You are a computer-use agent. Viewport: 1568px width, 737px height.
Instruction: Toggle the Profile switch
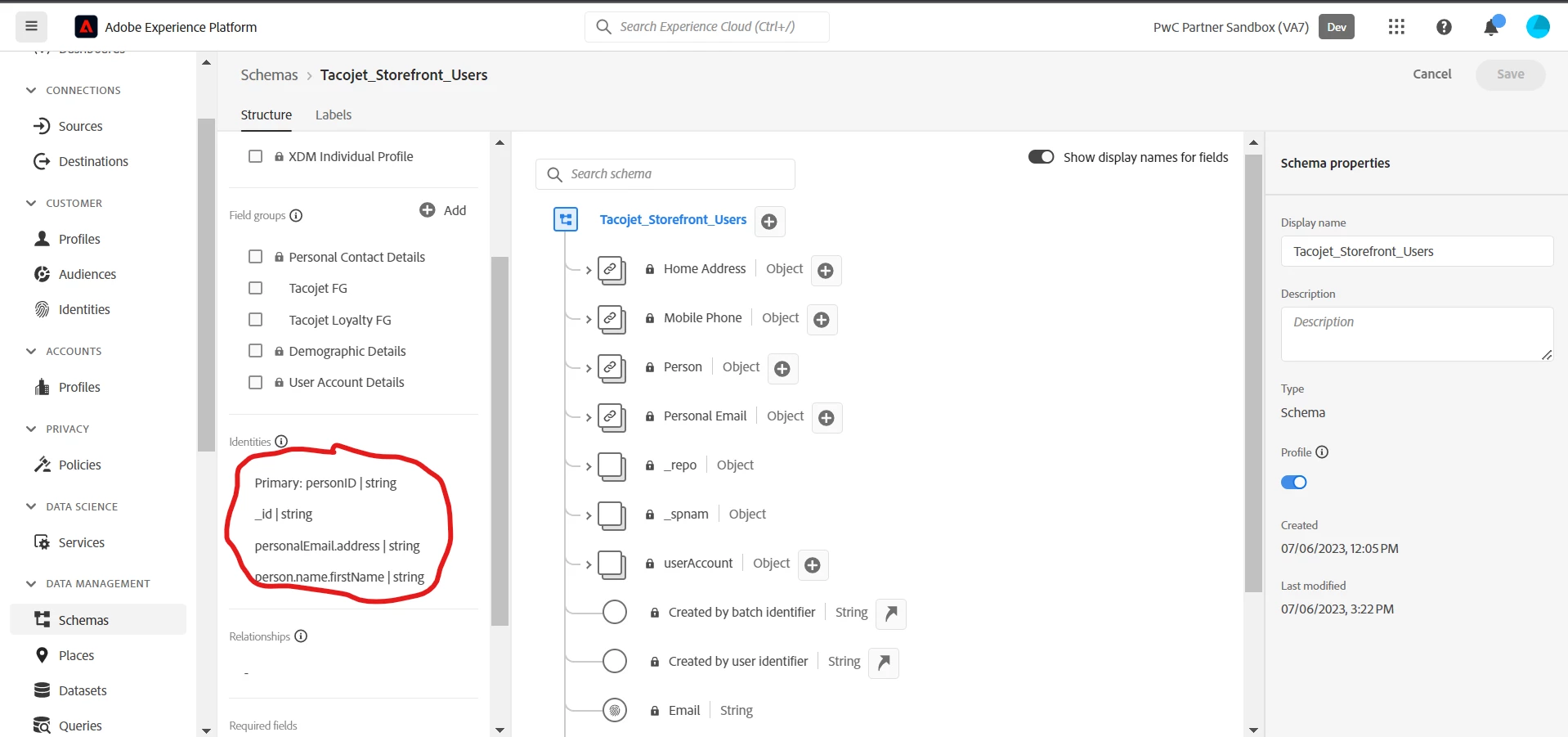1294,483
